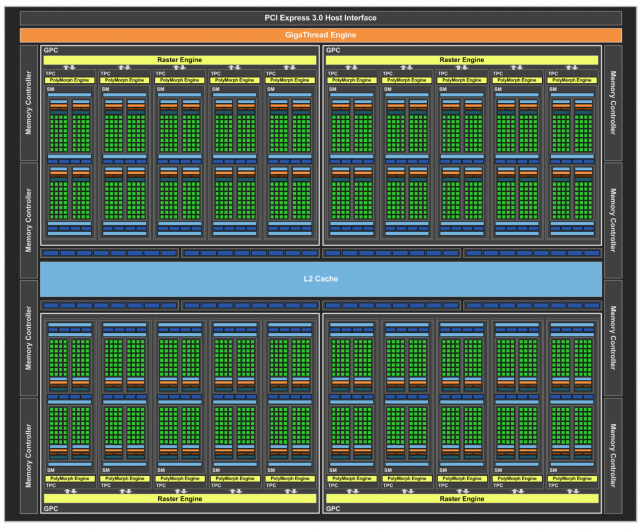Click the PCI Express 3.0 Host Interface bar

[x=320, y=19]
